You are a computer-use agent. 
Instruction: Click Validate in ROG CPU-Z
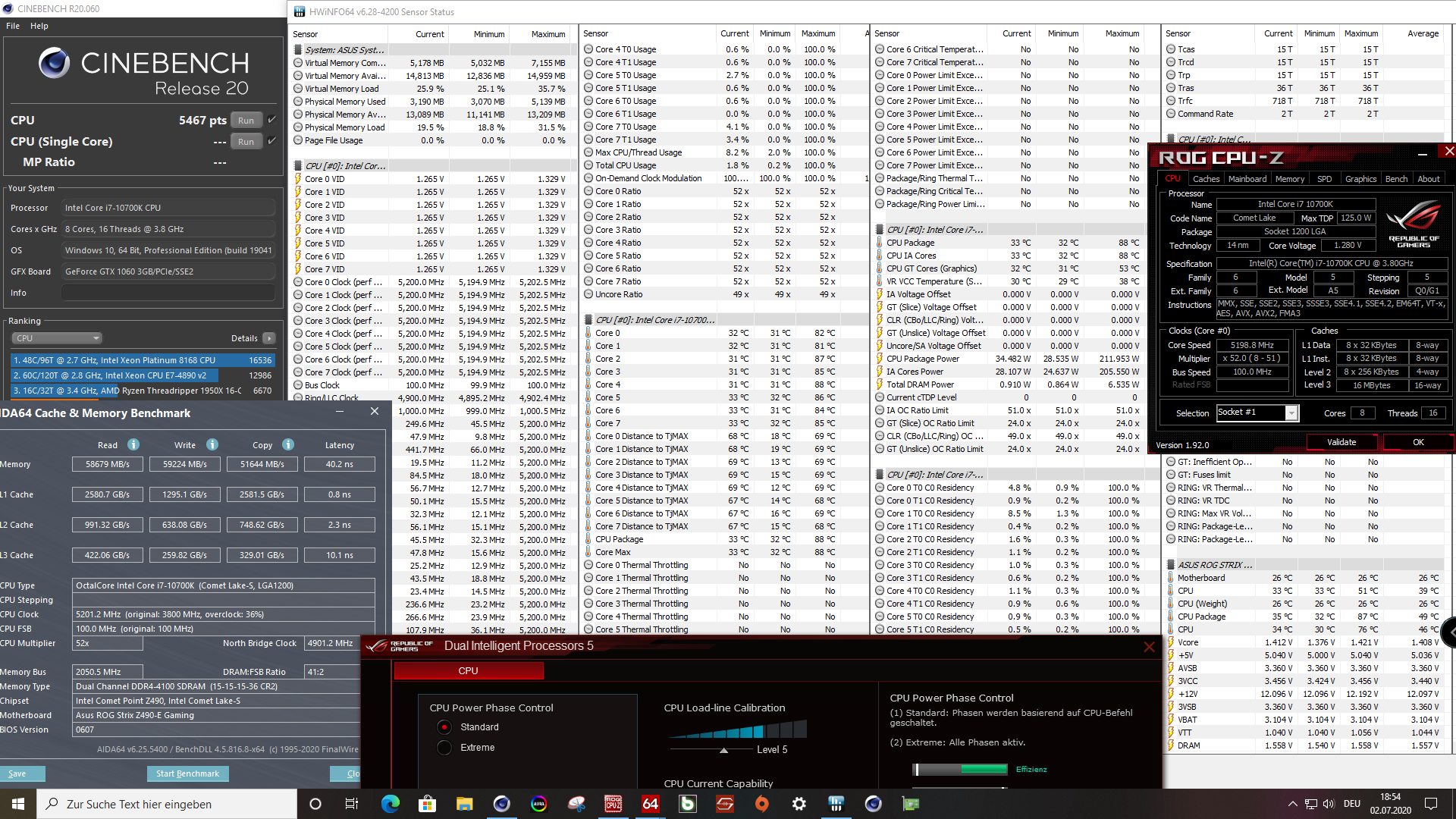pos(1341,442)
